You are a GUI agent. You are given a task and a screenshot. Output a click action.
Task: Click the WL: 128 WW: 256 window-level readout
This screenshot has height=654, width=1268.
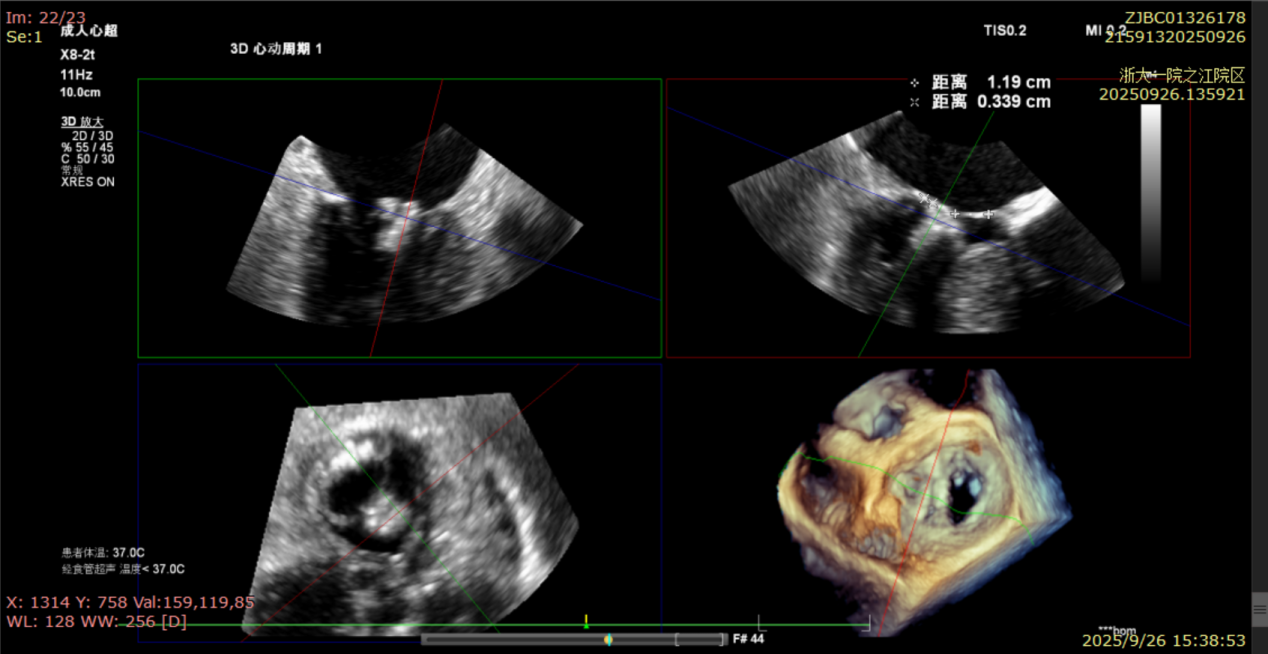coord(96,622)
